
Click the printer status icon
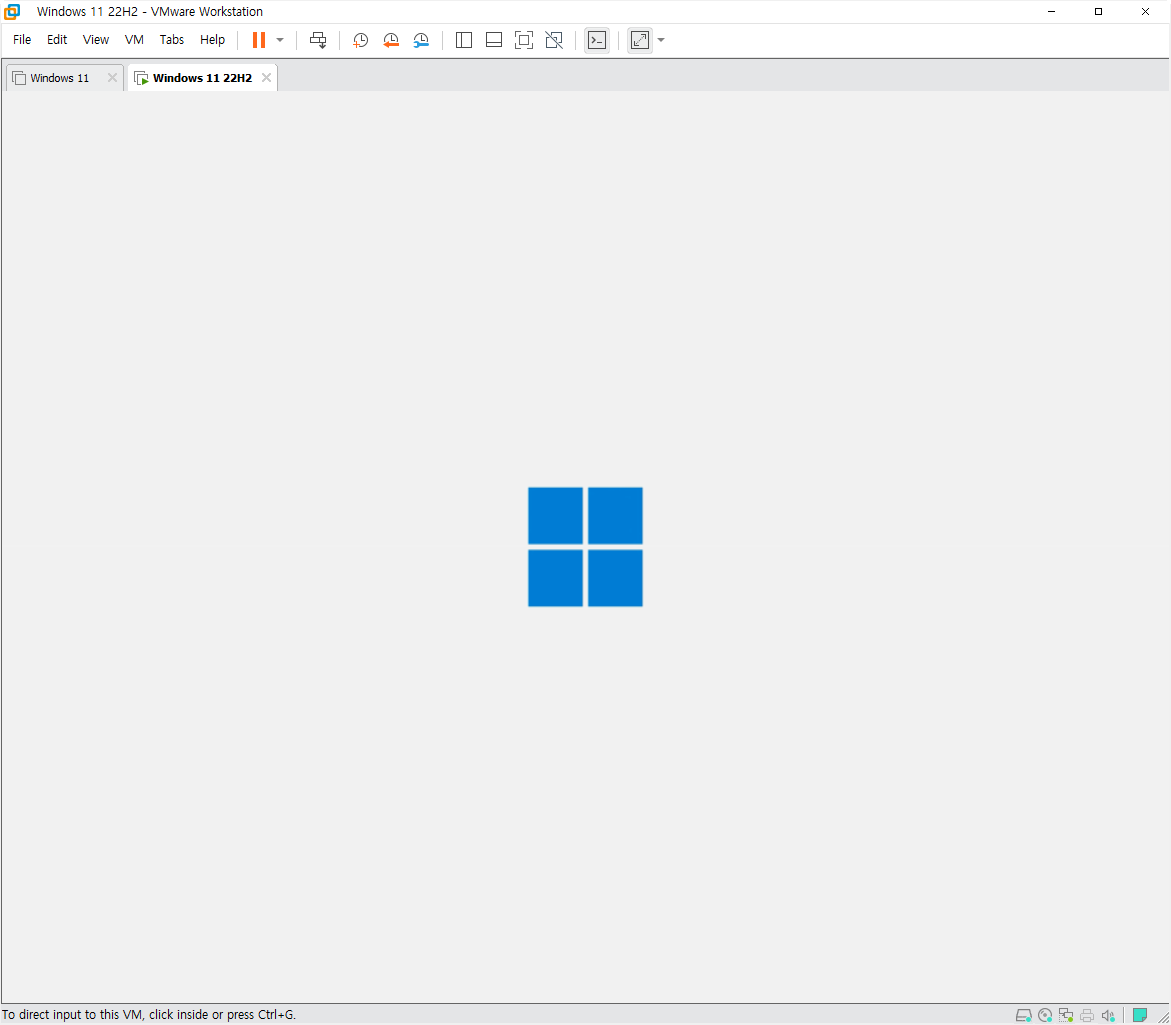tap(1087, 1015)
